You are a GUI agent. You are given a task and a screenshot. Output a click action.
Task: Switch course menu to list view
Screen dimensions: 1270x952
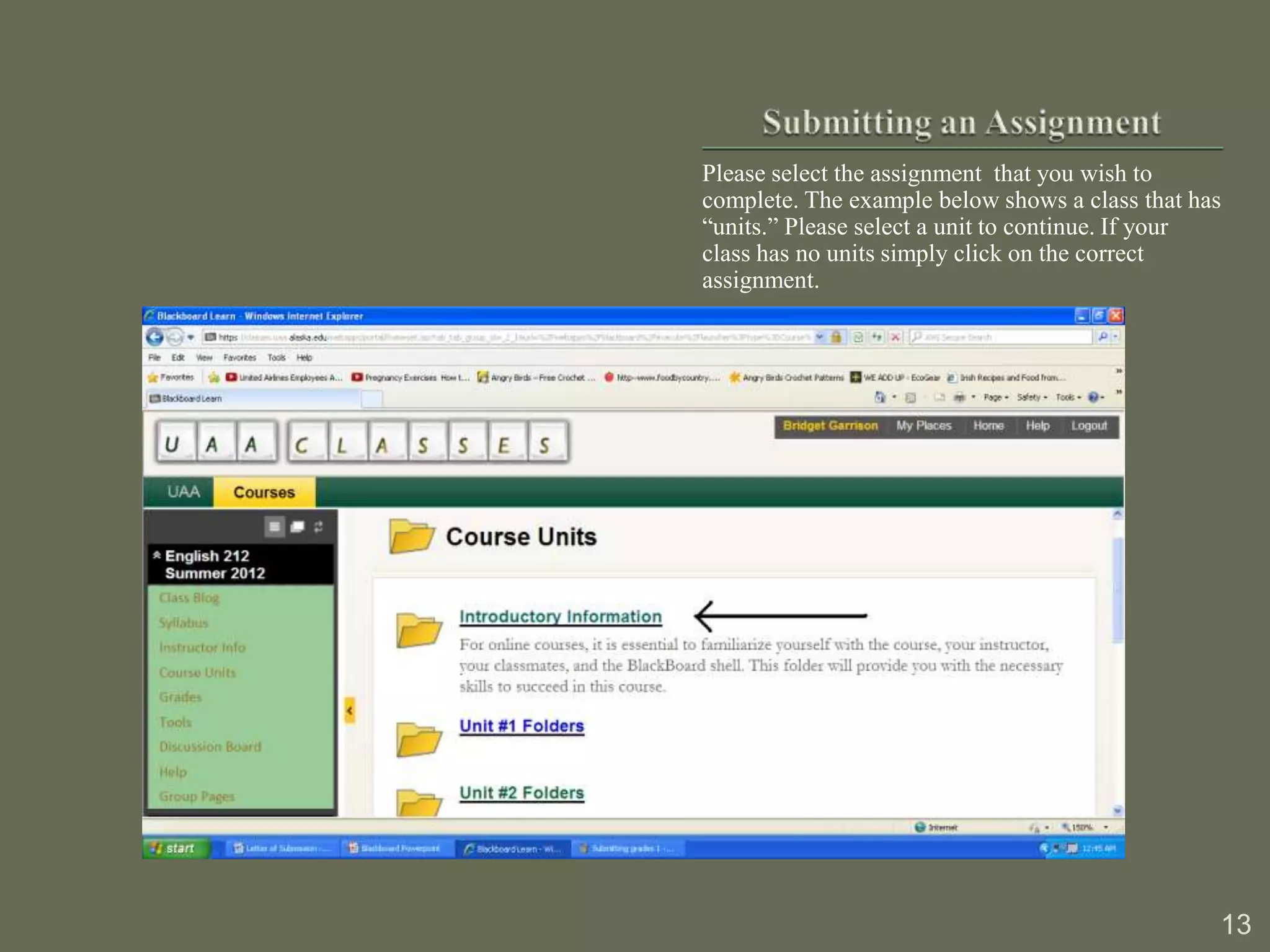tap(274, 527)
